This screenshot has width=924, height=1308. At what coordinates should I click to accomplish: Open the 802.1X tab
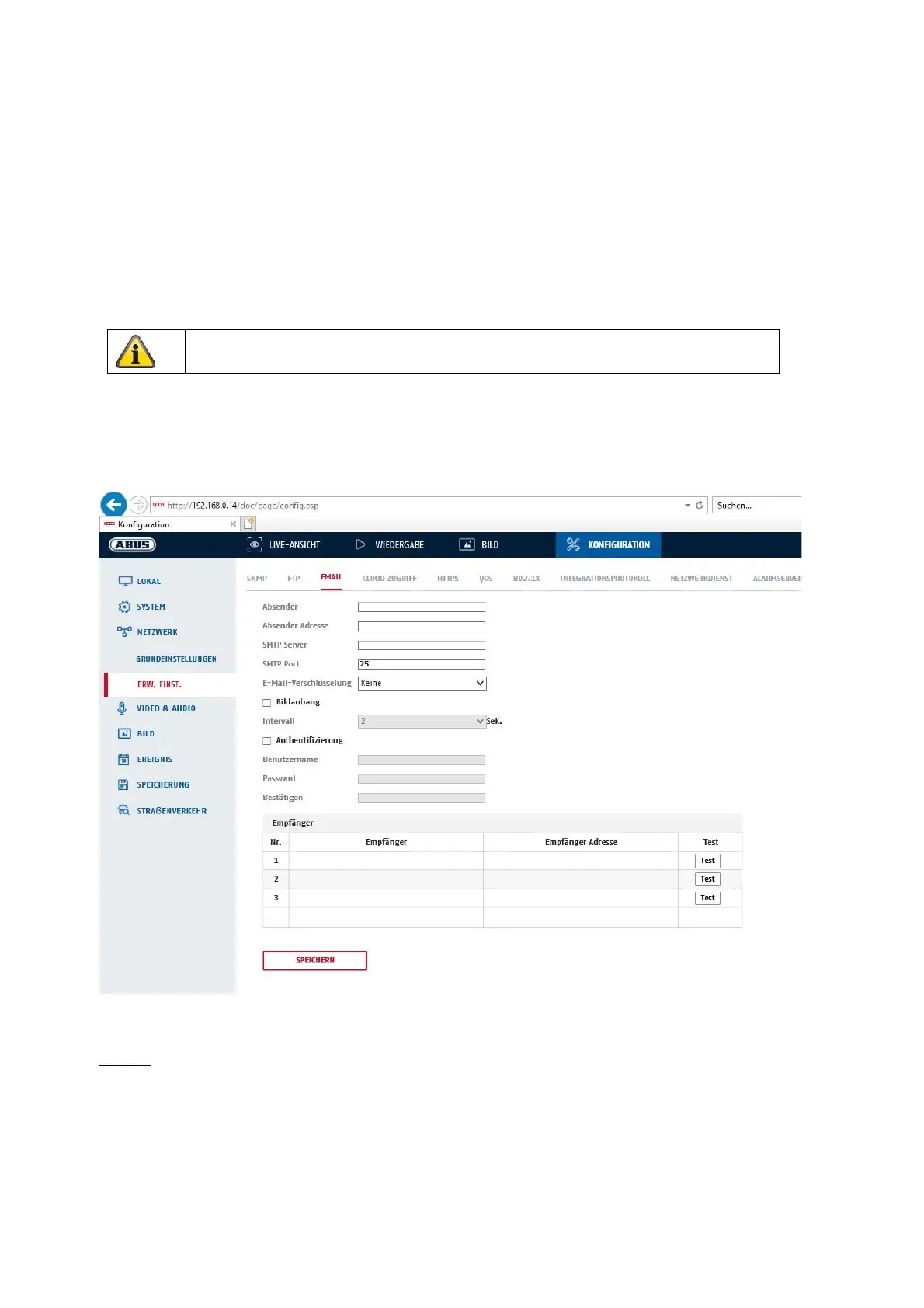coord(526,578)
